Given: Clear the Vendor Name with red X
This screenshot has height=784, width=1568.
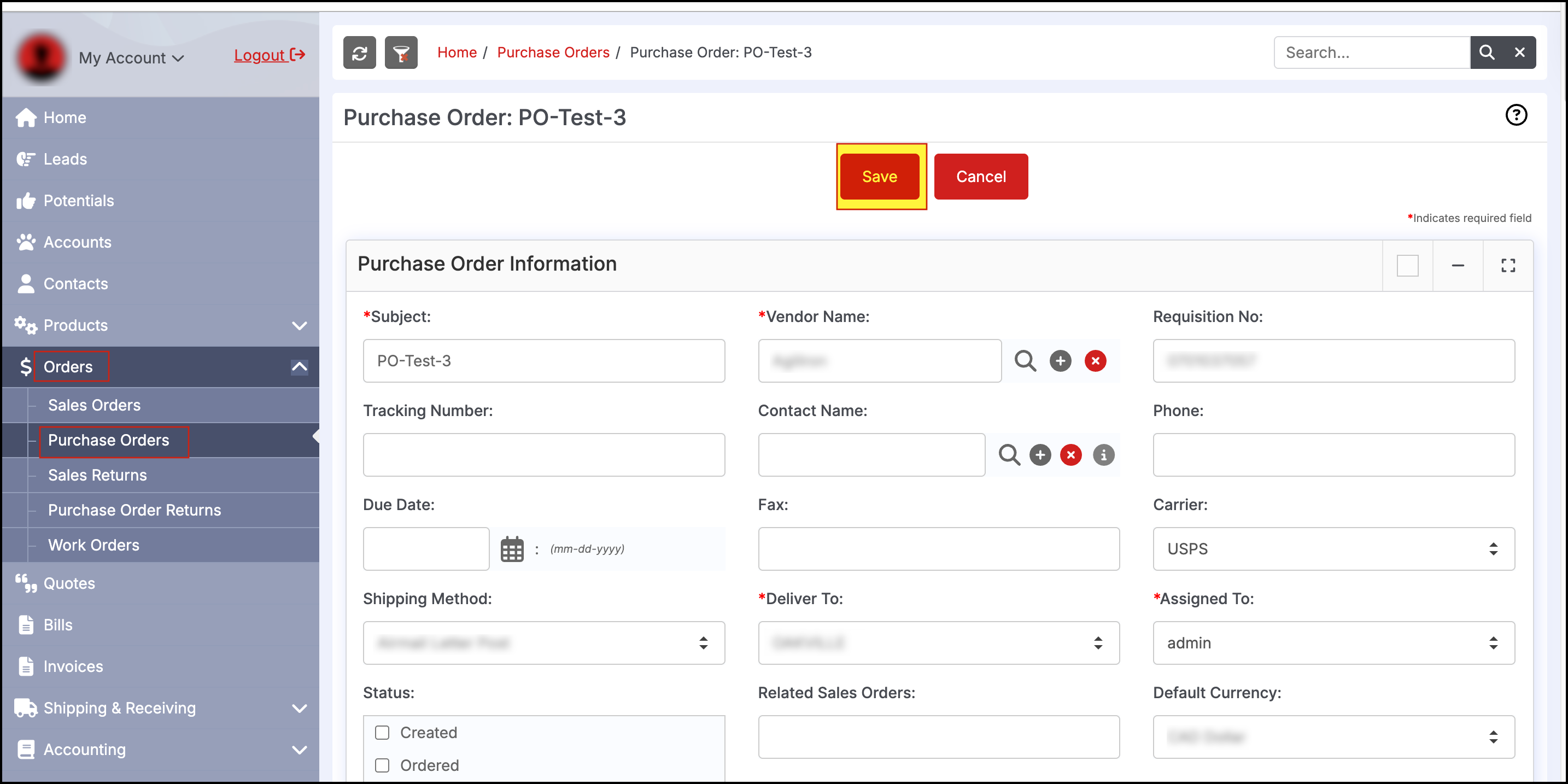Looking at the screenshot, I should coord(1096,361).
